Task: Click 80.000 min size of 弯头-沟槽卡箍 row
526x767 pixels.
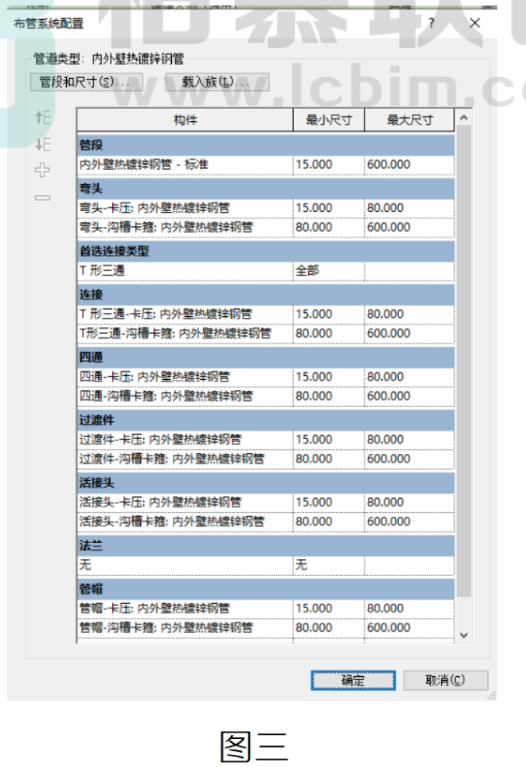Action: (x=329, y=227)
